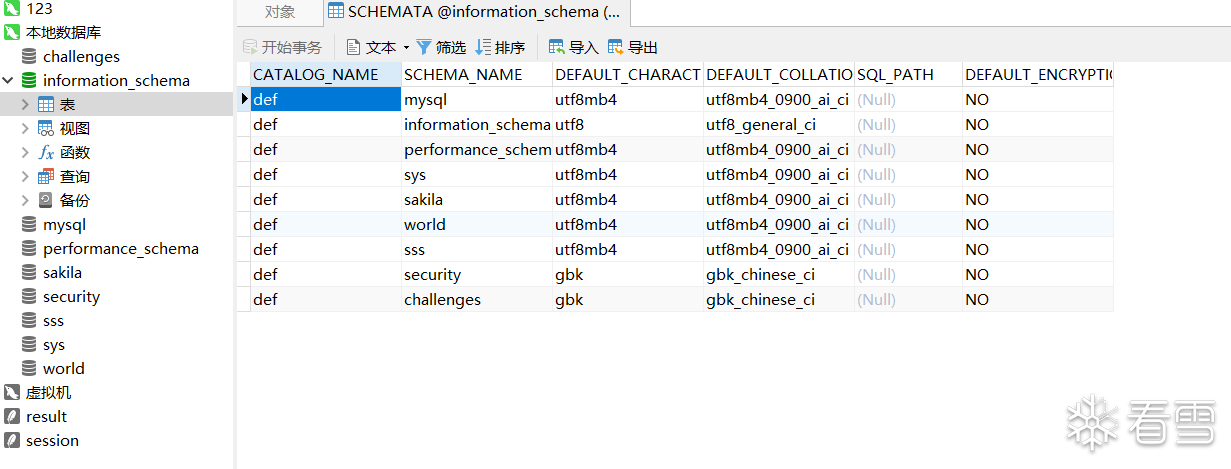This screenshot has height=469, width=1231.
Task: Click the 123 connection icon
Action: [12, 9]
